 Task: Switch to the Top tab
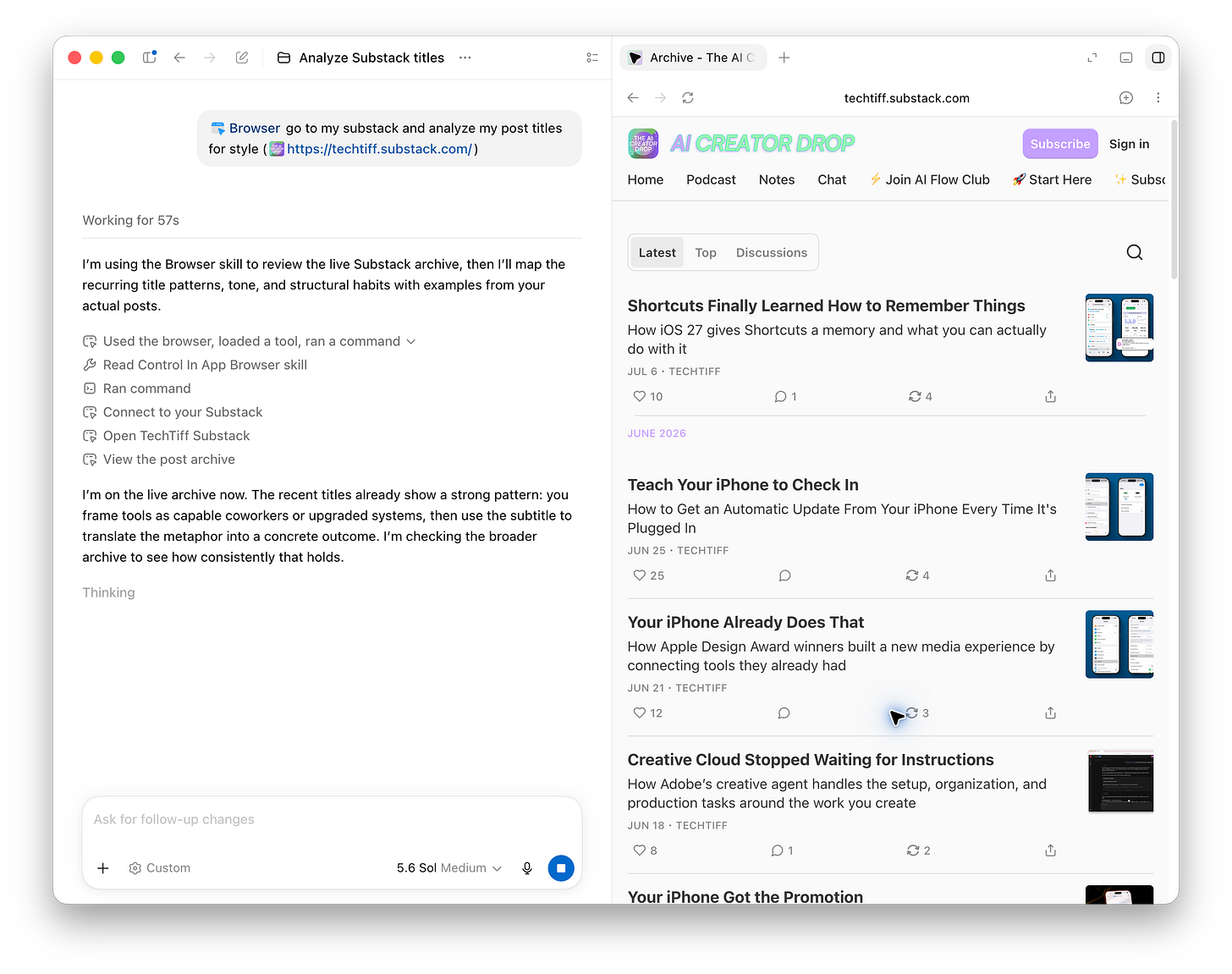(x=706, y=252)
